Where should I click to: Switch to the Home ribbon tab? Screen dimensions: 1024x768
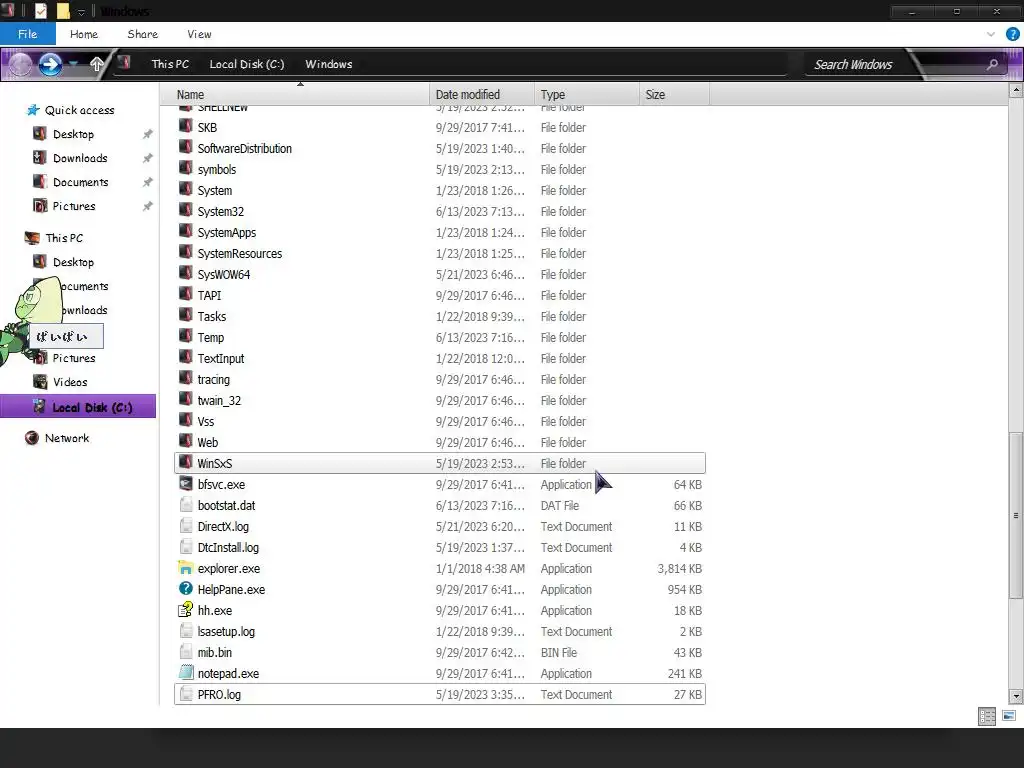84,34
